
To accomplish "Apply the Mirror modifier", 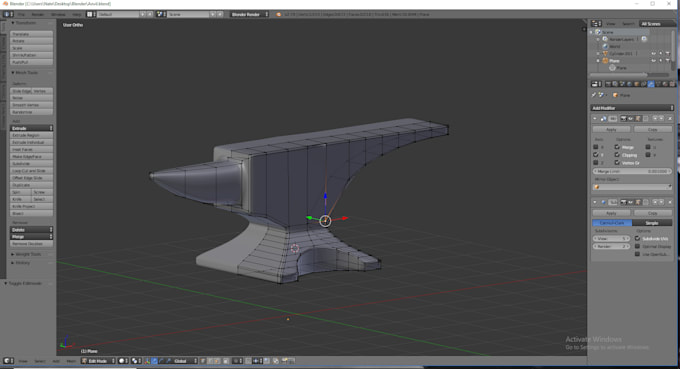I will coord(611,129).
